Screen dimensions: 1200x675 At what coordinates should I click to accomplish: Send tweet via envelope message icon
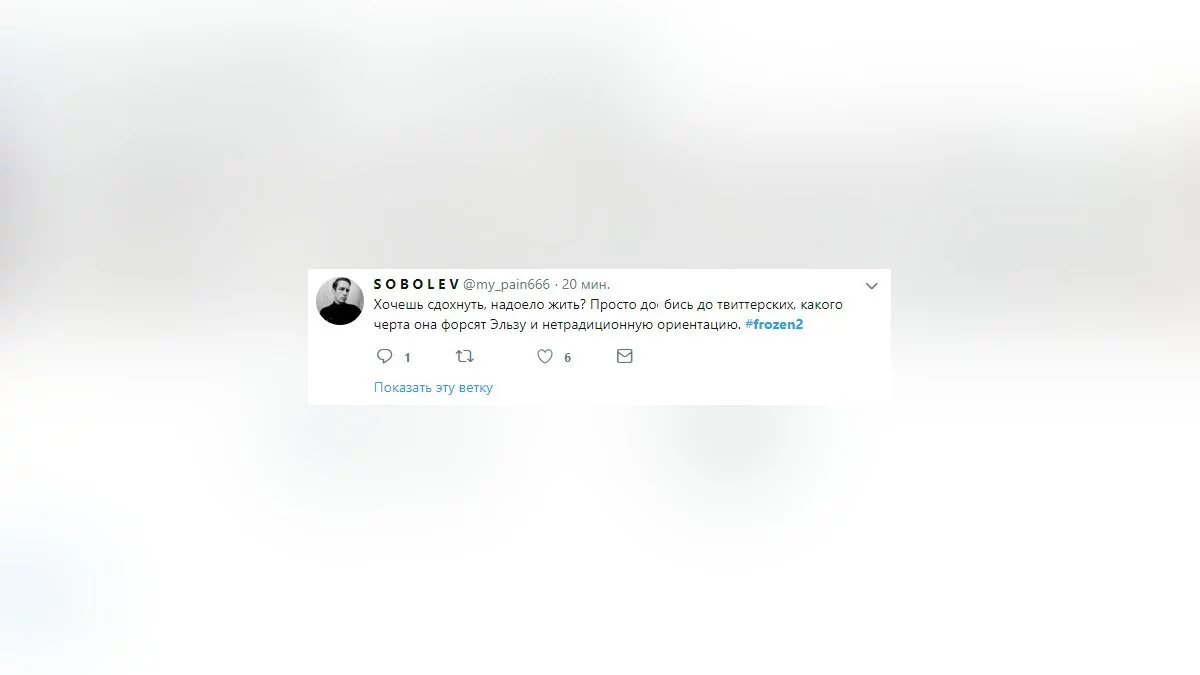tap(625, 356)
